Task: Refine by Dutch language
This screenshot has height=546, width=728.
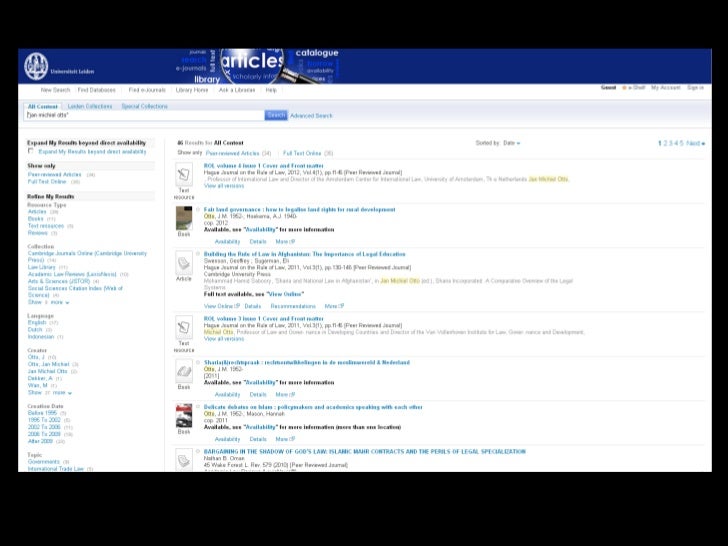Action: point(35,330)
